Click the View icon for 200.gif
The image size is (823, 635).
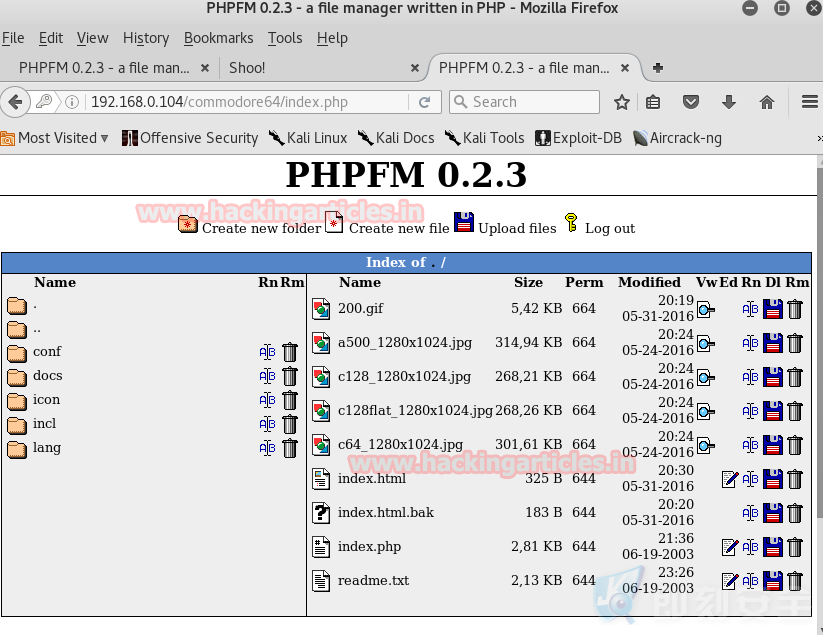pos(705,310)
